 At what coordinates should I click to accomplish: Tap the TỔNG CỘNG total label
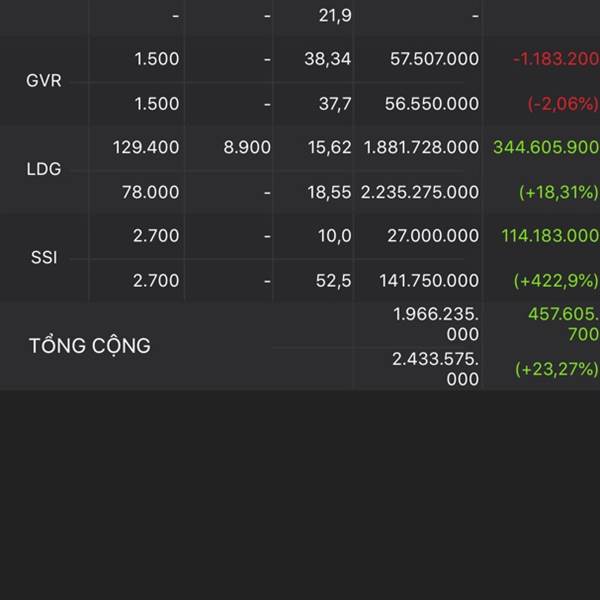pyautogui.click(x=90, y=346)
